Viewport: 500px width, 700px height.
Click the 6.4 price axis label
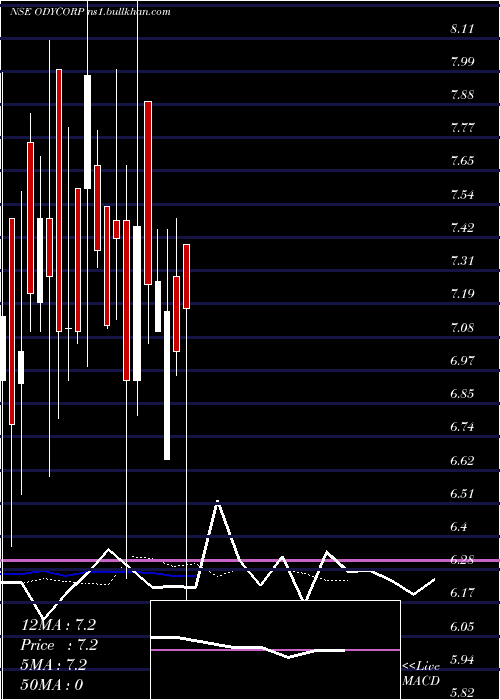[459, 526]
